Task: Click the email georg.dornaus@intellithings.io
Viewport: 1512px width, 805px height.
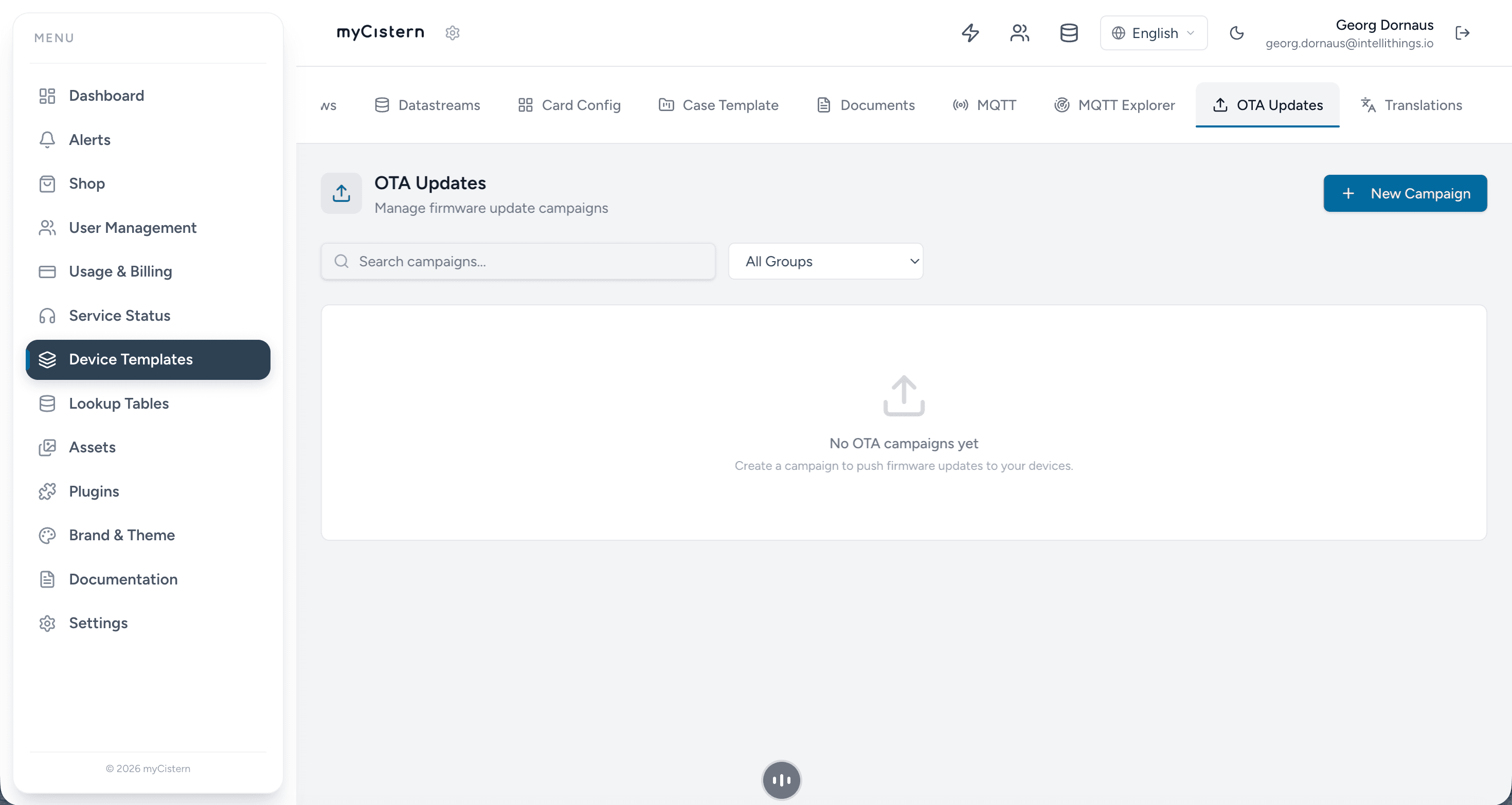Action: (x=1349, y=43)
